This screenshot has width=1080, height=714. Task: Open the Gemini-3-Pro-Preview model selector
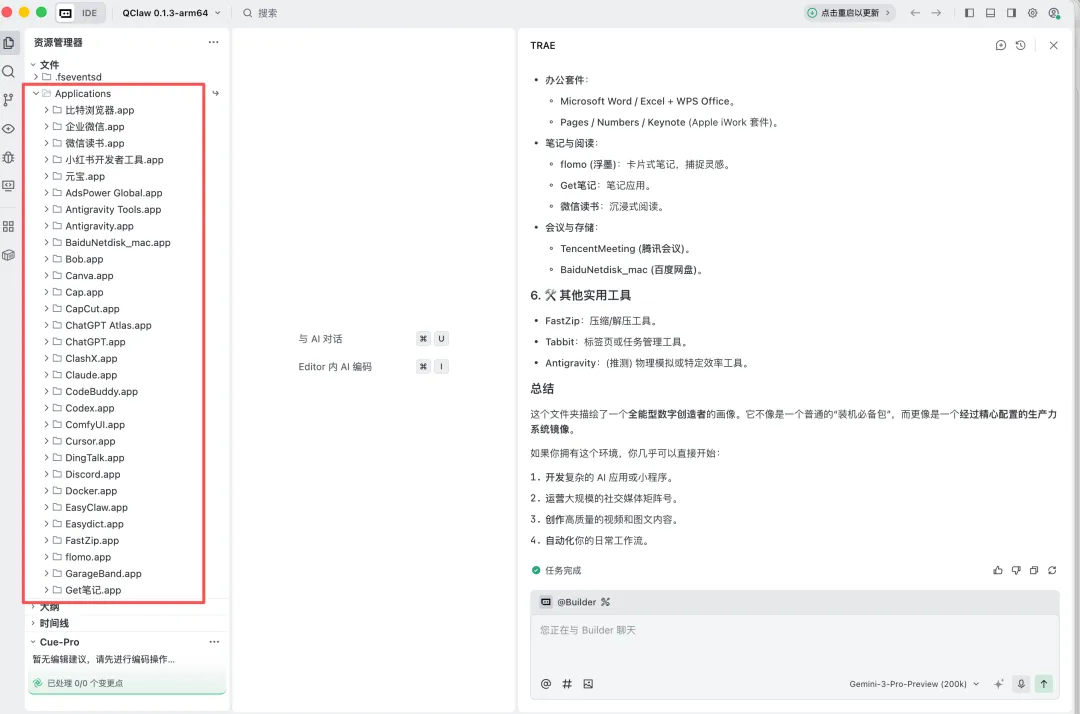[914, 684]
